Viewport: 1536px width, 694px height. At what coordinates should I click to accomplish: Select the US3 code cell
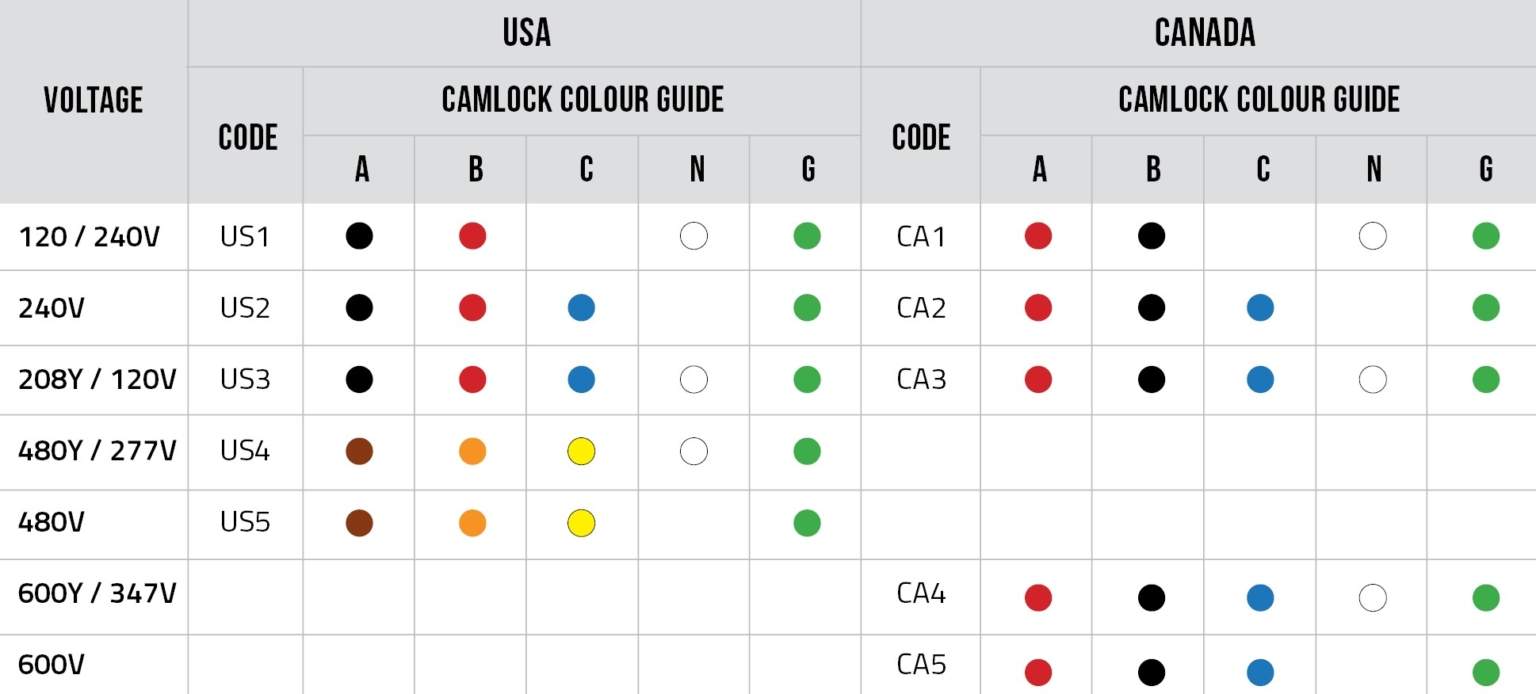tap(245, 380)
